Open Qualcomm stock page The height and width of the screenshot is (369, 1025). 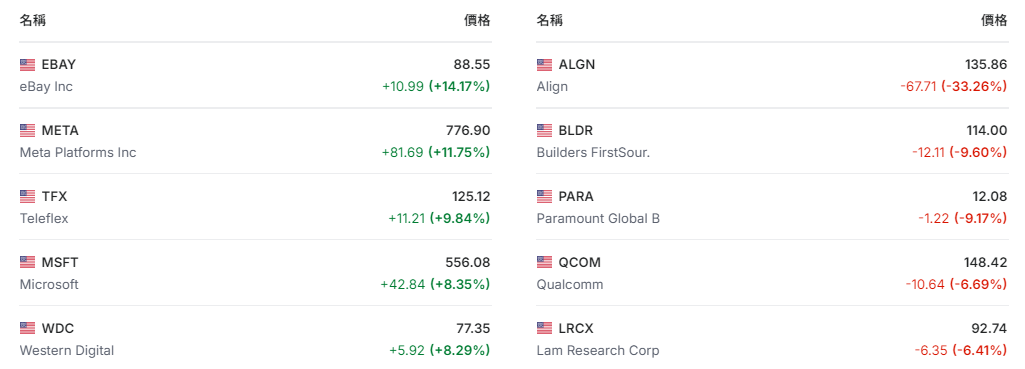pyautogui.click(x=570, y=285)
